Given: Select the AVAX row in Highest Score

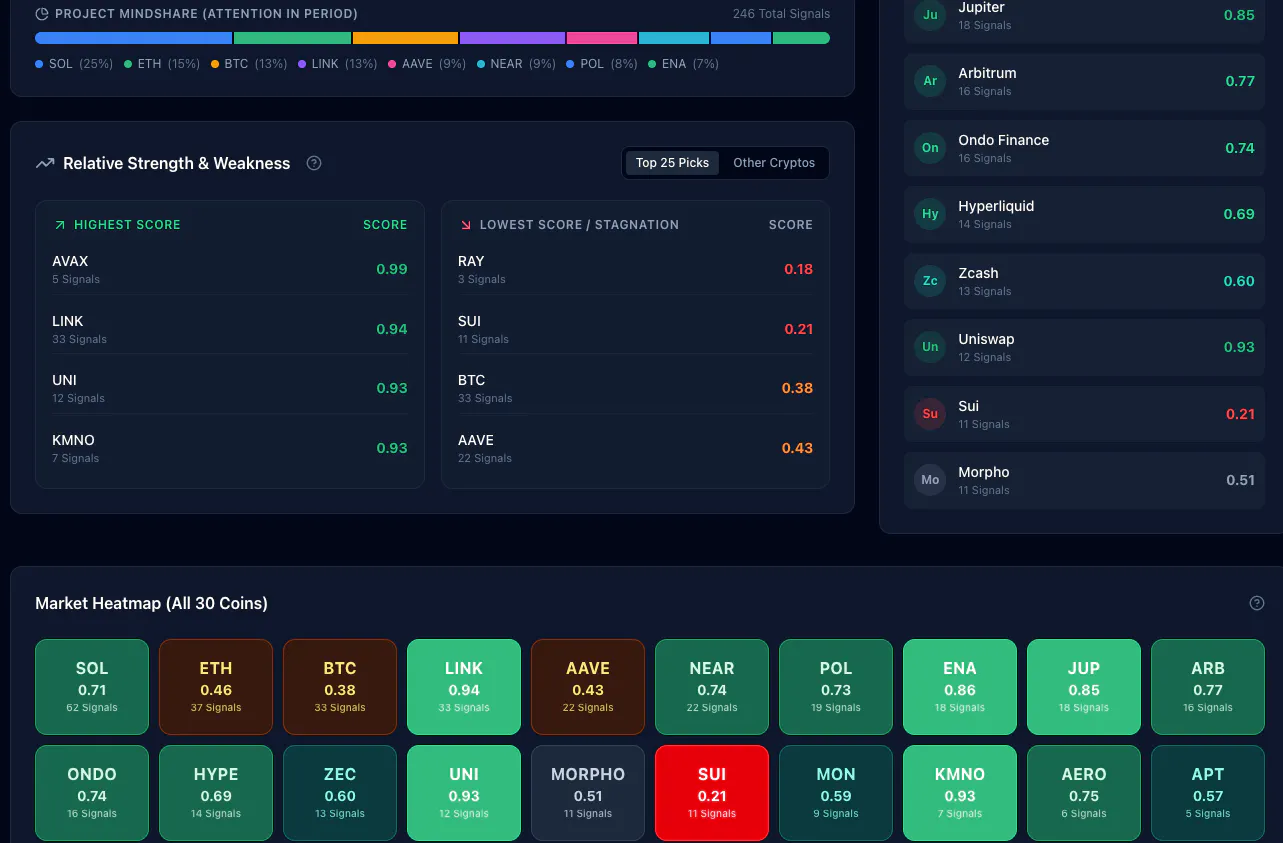Looking at the screenshot, I should [x=230, y=269].
